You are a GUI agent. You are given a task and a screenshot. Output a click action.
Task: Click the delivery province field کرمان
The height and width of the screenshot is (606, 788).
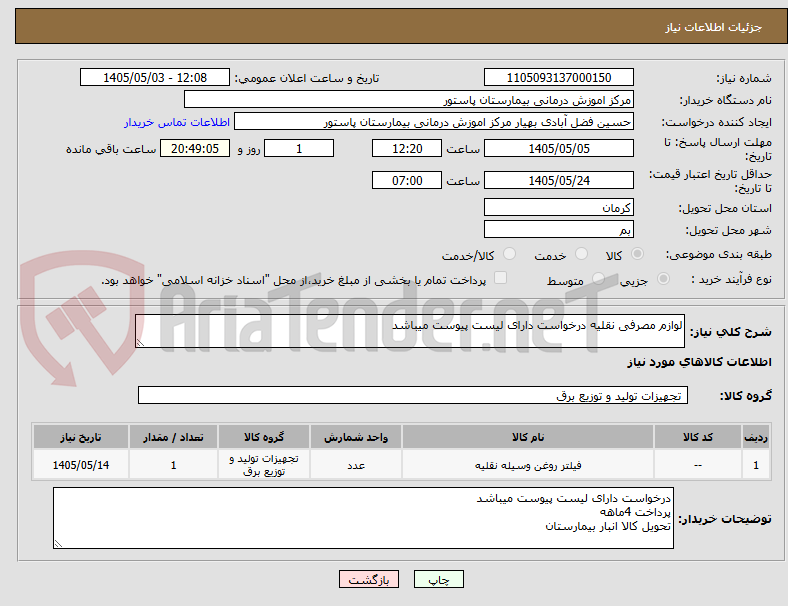coord(559,207)
